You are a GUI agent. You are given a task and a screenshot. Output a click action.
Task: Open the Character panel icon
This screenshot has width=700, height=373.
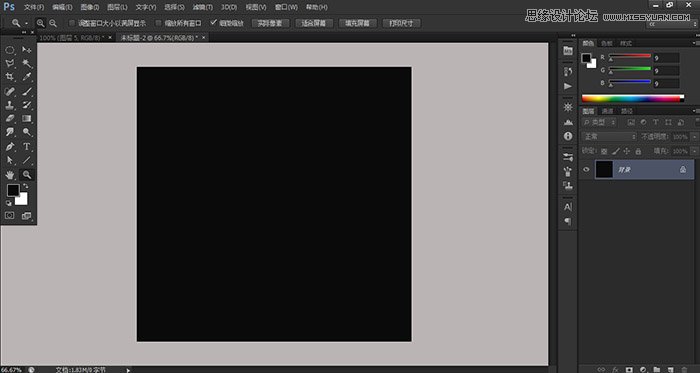tap(568, 207)
